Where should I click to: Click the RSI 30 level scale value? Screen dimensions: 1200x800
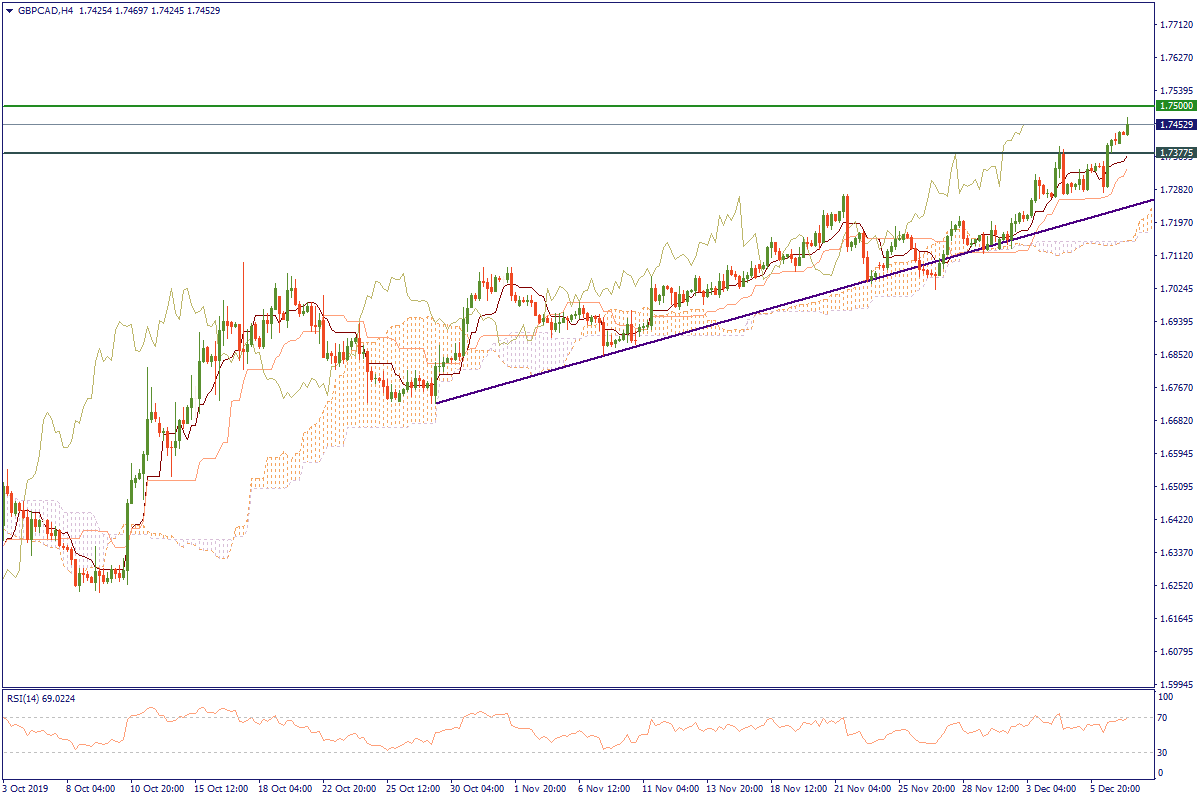(1164, 752)
